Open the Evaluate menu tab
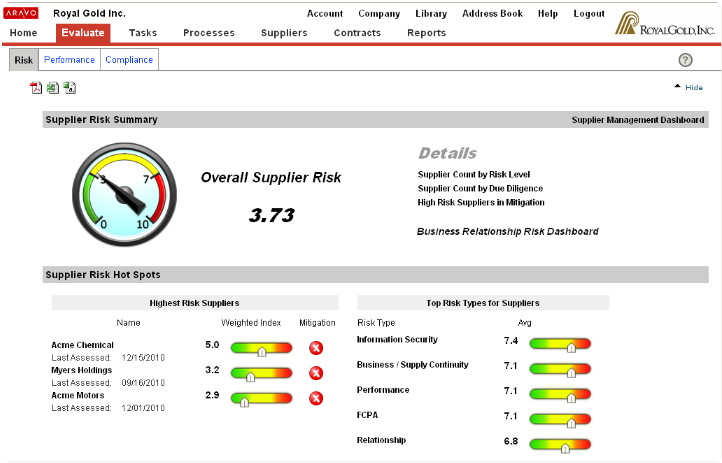 (x=83, y=33)
